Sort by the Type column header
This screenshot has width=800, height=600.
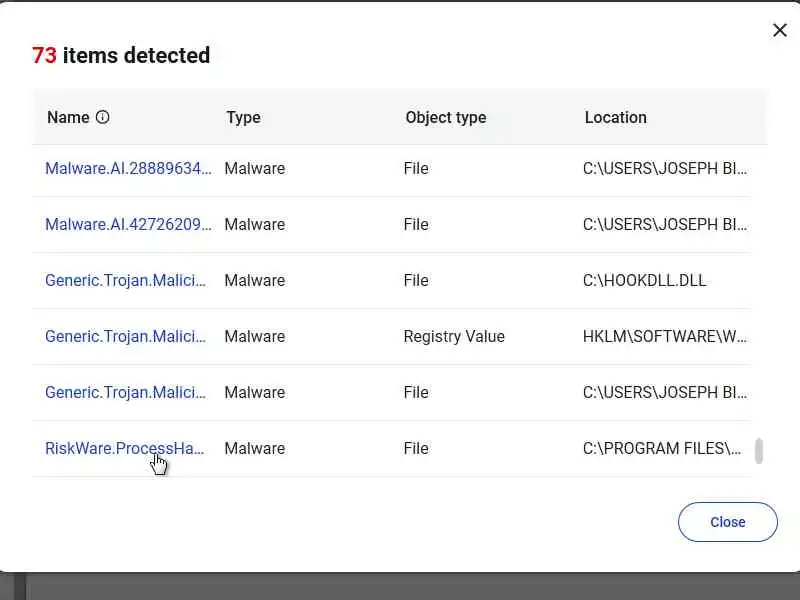[x=243, y=117]
